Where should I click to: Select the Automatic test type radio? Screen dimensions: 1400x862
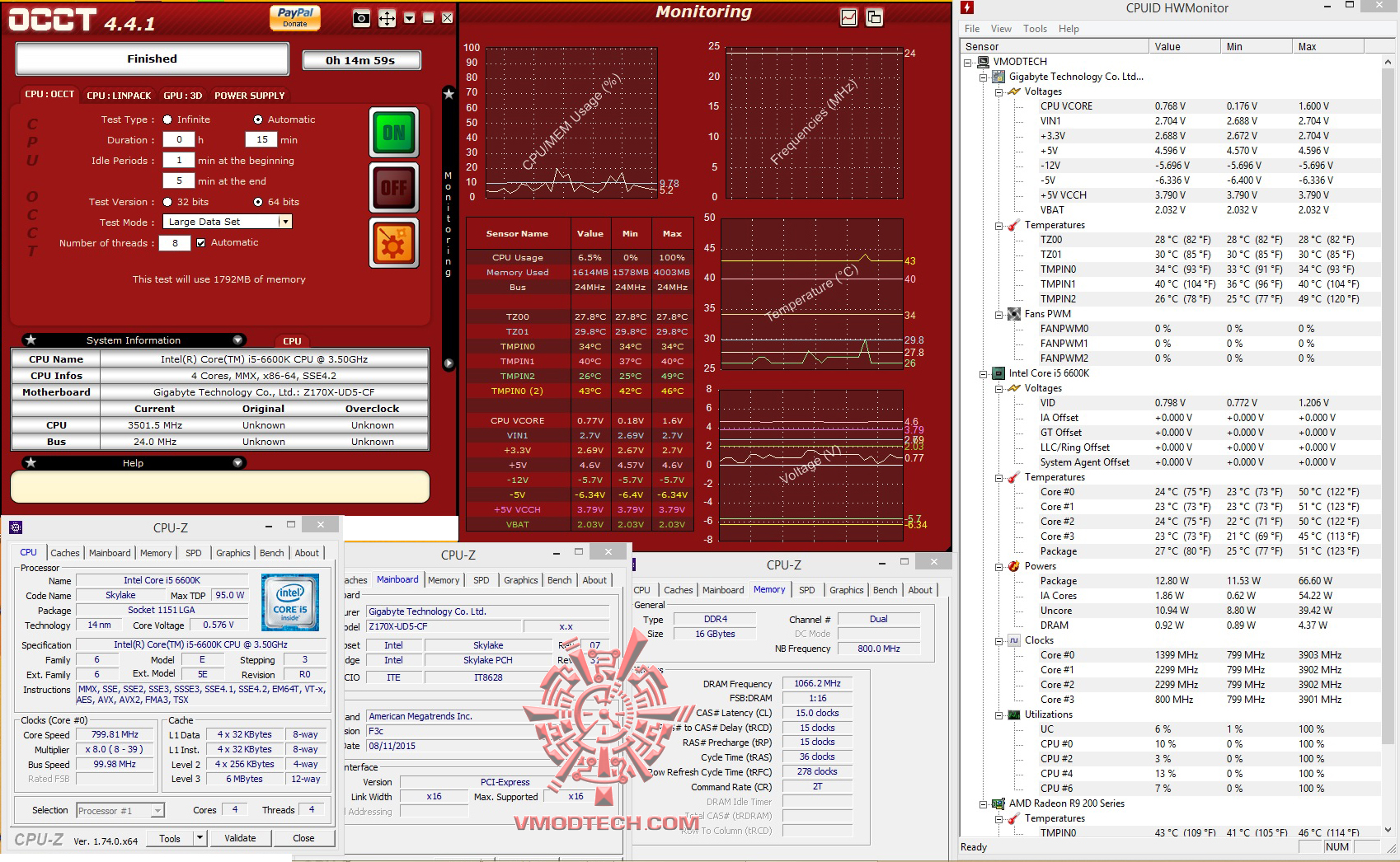258,119
